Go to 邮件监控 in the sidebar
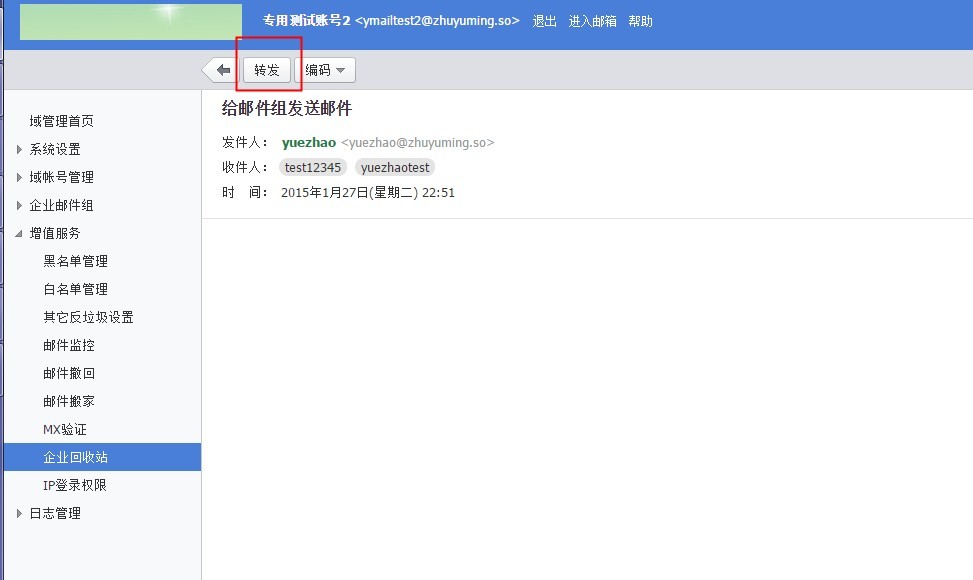973x580 pixels. point(69,345)
